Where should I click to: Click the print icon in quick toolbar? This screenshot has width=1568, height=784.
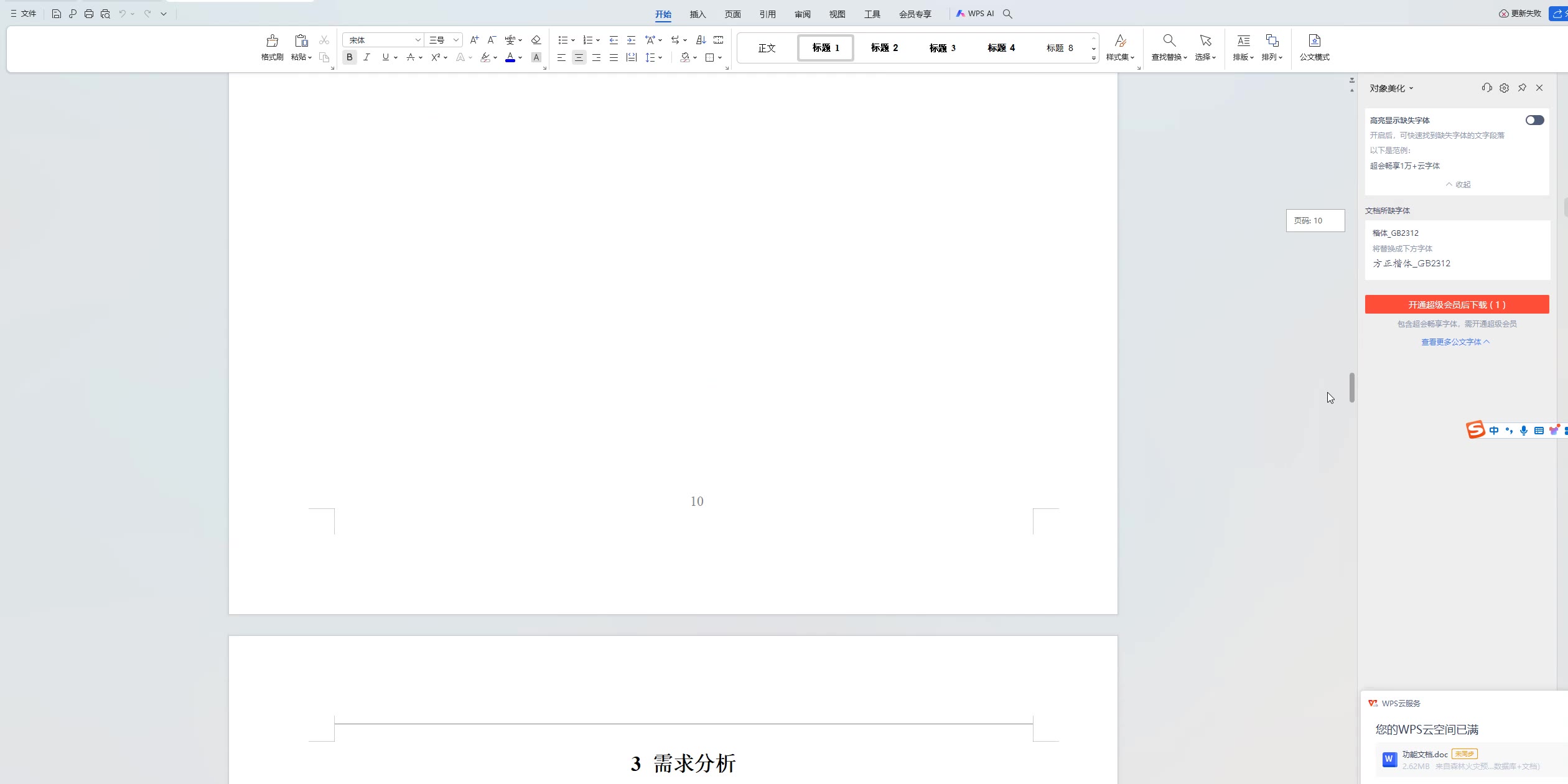tap(89, 14)
